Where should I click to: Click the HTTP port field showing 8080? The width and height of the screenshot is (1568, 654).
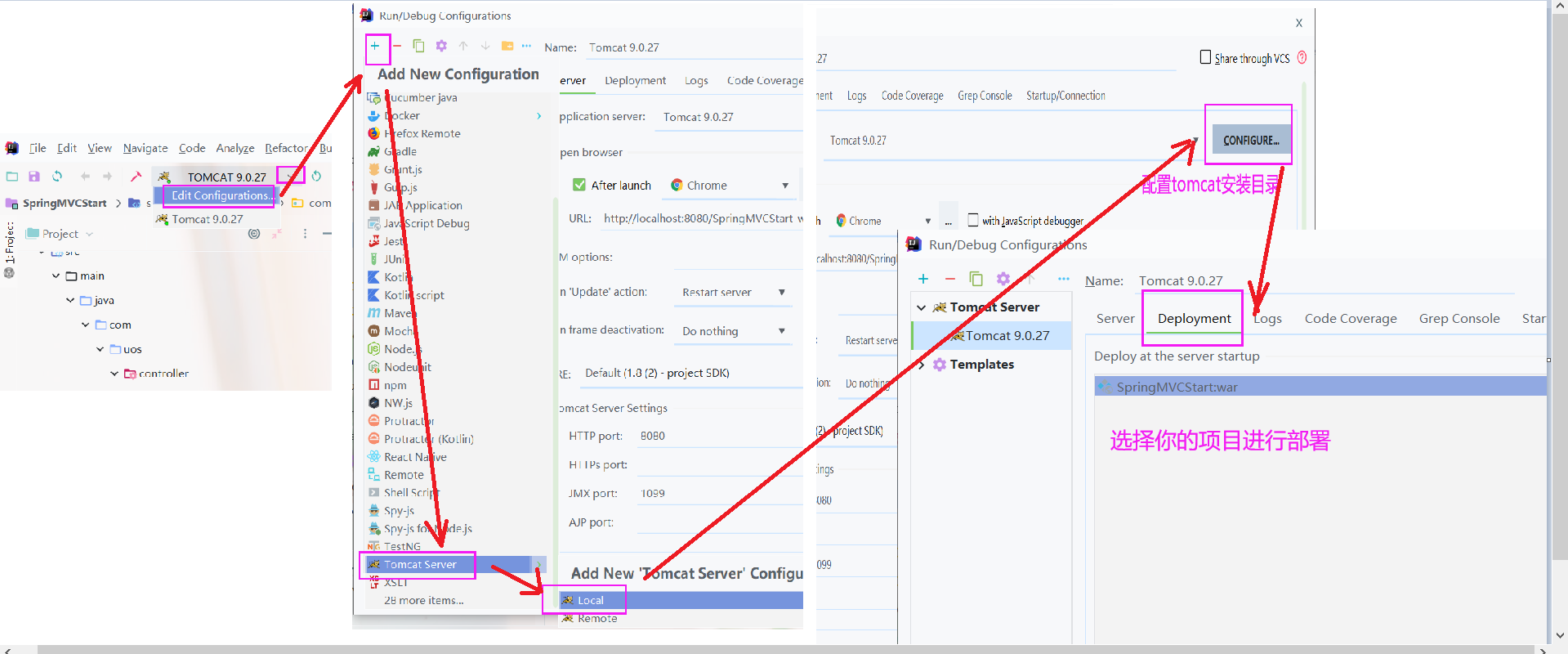[719, 436]
